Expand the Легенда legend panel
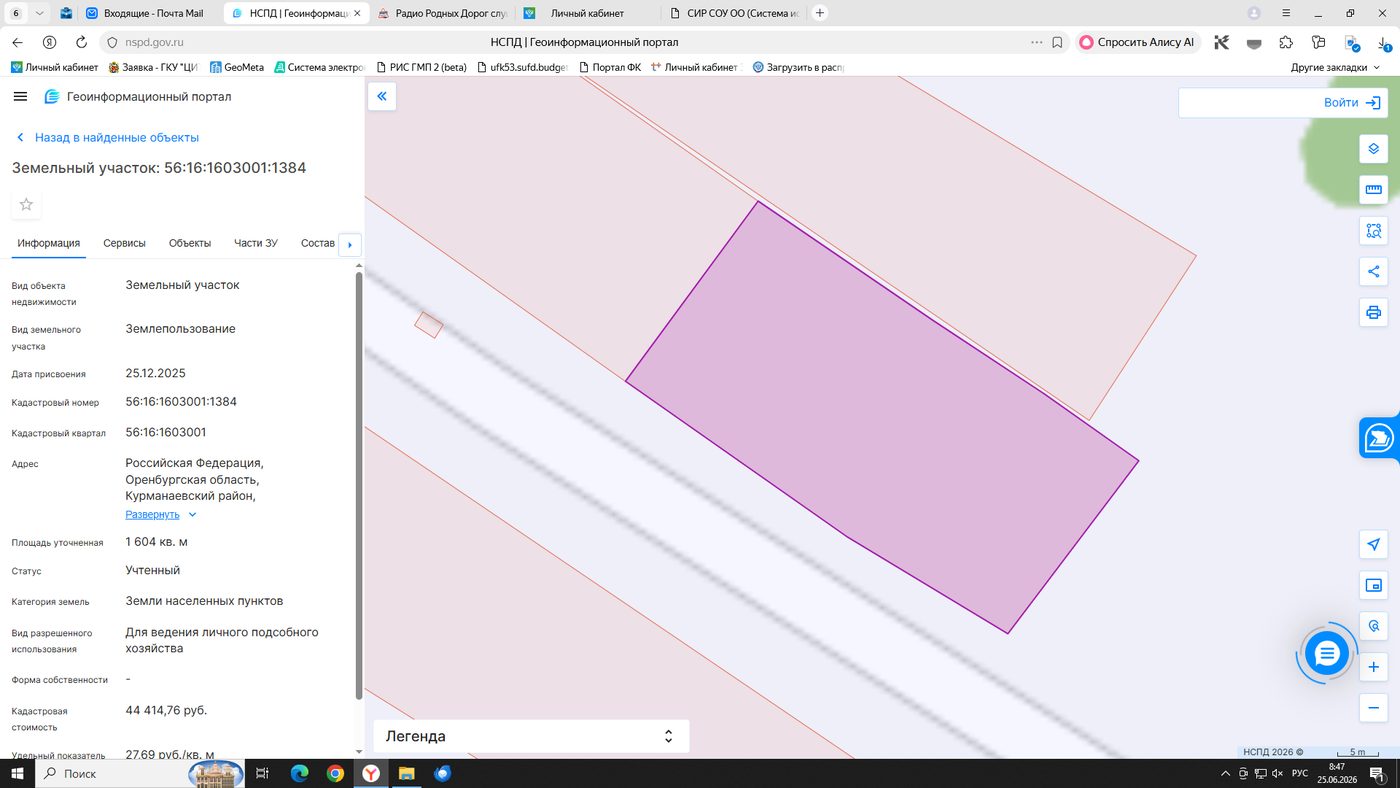Image resolution: width=1400 pixels, height=788 pixels. coord(531,736)
